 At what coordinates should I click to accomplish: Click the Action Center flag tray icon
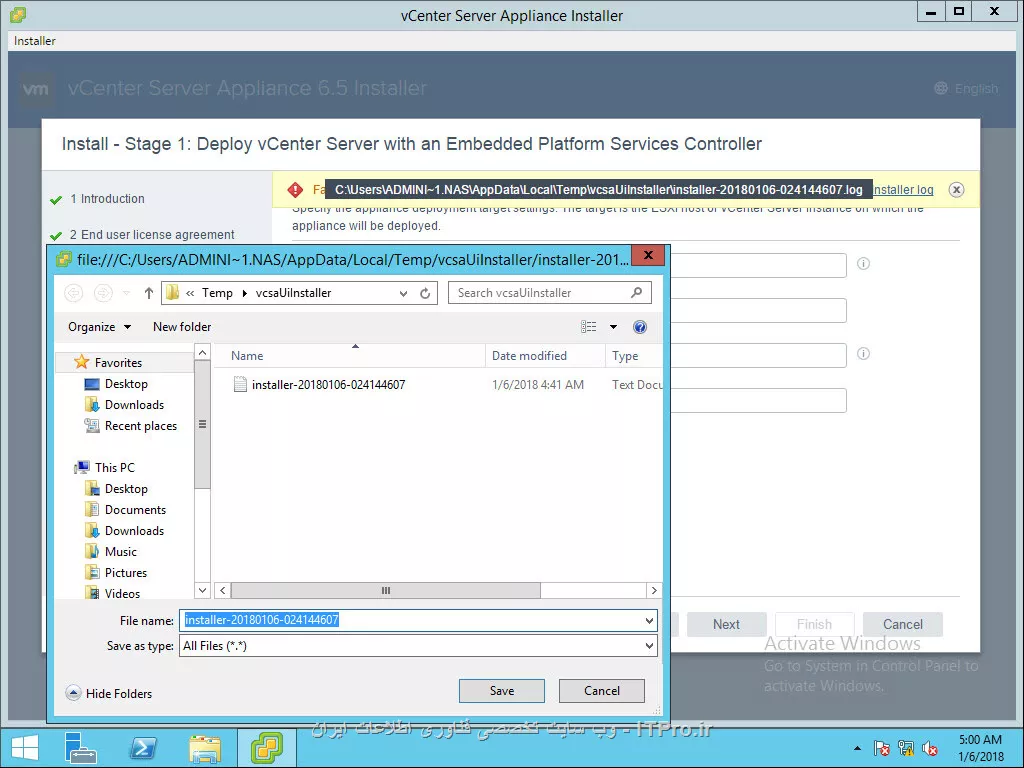pos(882,748)
